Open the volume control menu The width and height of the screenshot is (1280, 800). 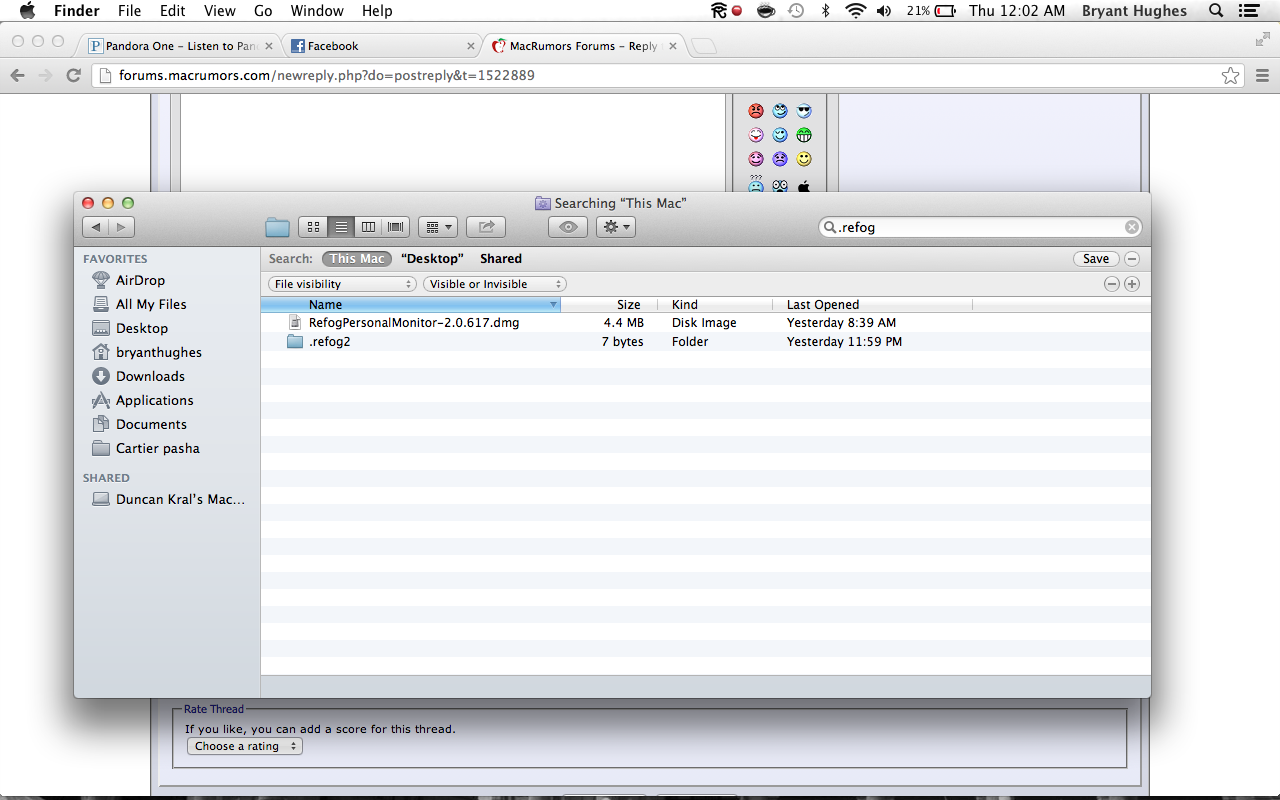coord(884,11)
